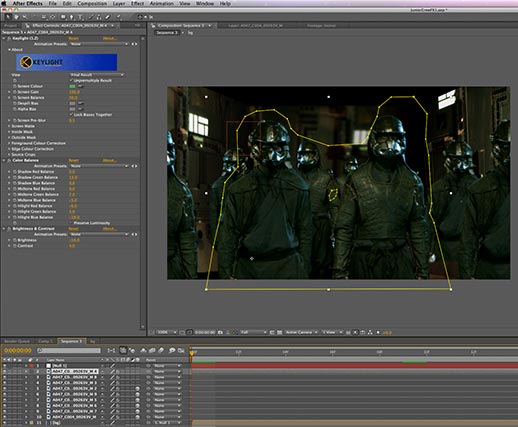518x427 pixels.
Task: Expand Inside Mask group
Action: [9, 132]
